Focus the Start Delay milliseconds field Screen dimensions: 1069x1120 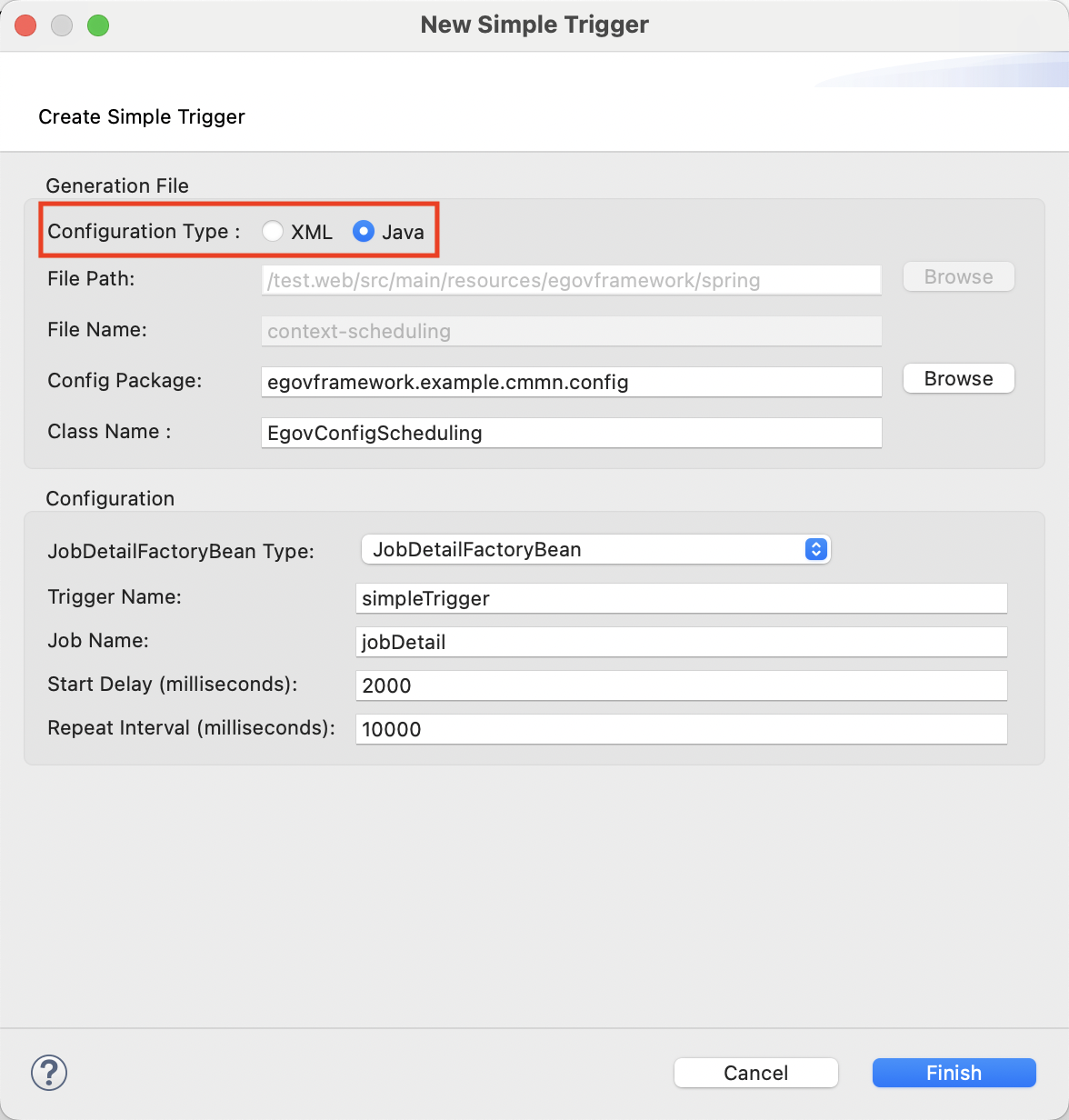point(681,685)
